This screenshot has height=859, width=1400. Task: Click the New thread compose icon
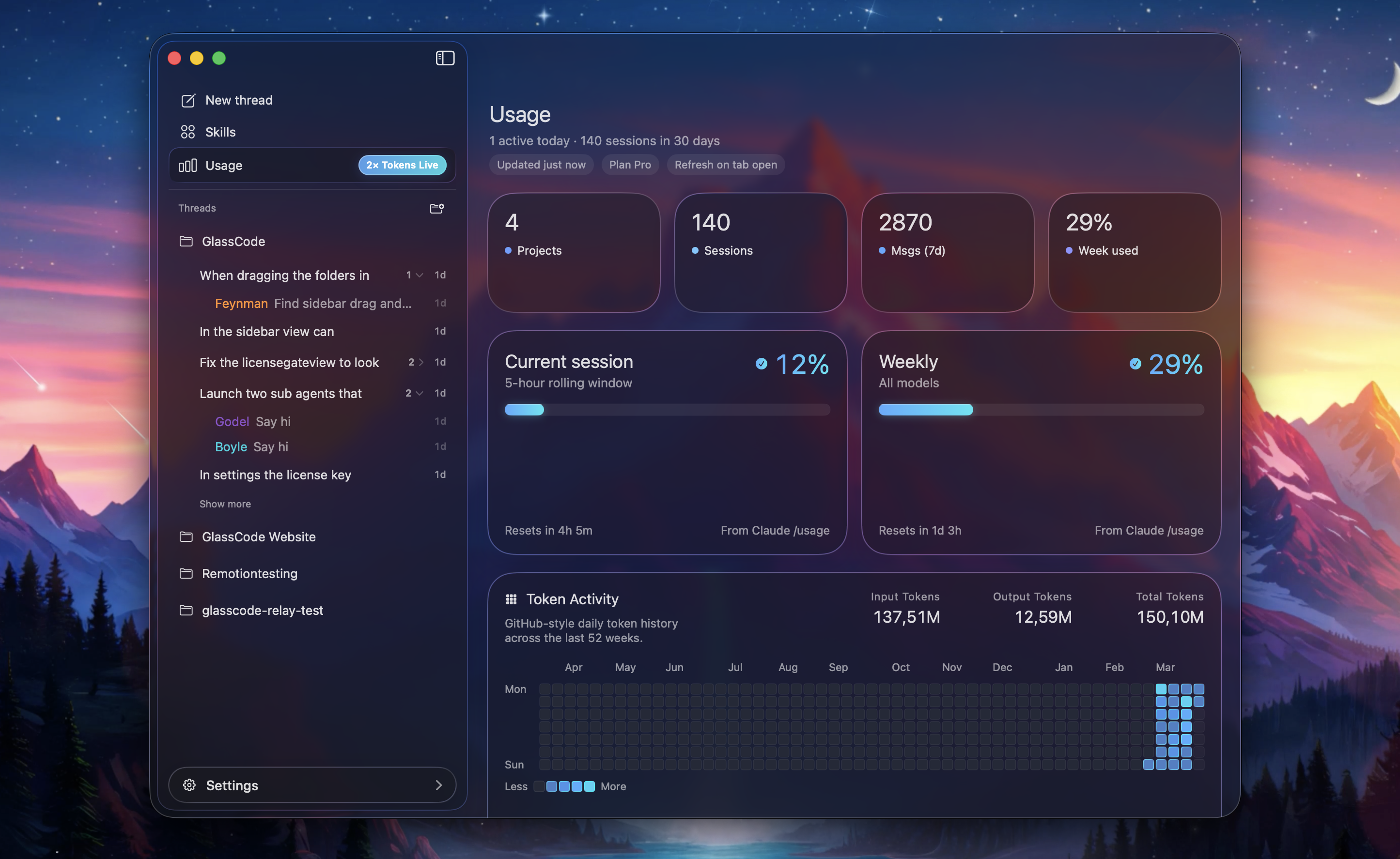pos(189,100)
